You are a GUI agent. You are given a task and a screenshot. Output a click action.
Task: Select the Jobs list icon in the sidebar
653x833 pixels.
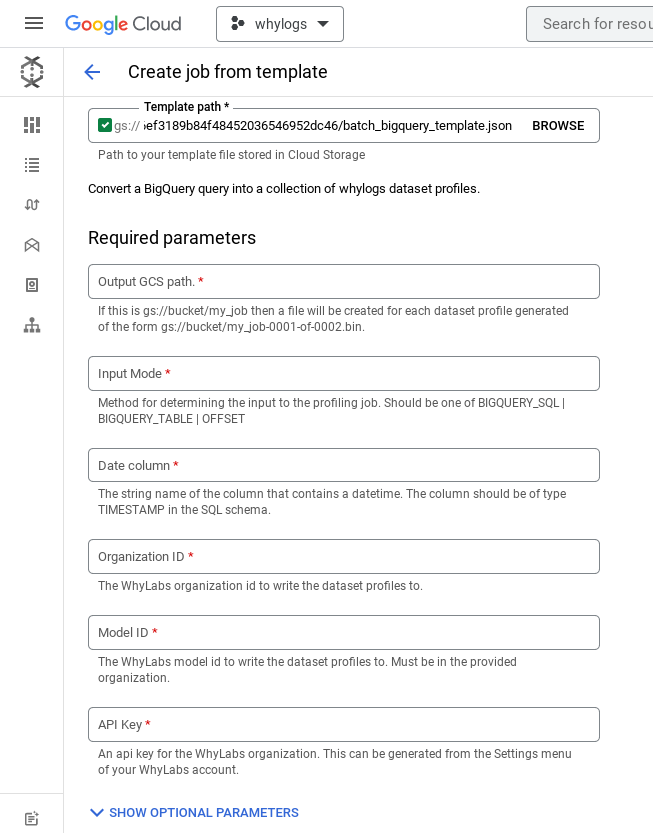point(32,166)
